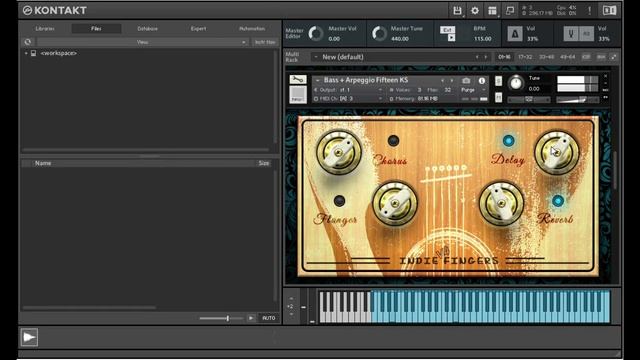This screenshot has width=640, height=360.
Task: Click the browser refresh icon
Action: 28,42
